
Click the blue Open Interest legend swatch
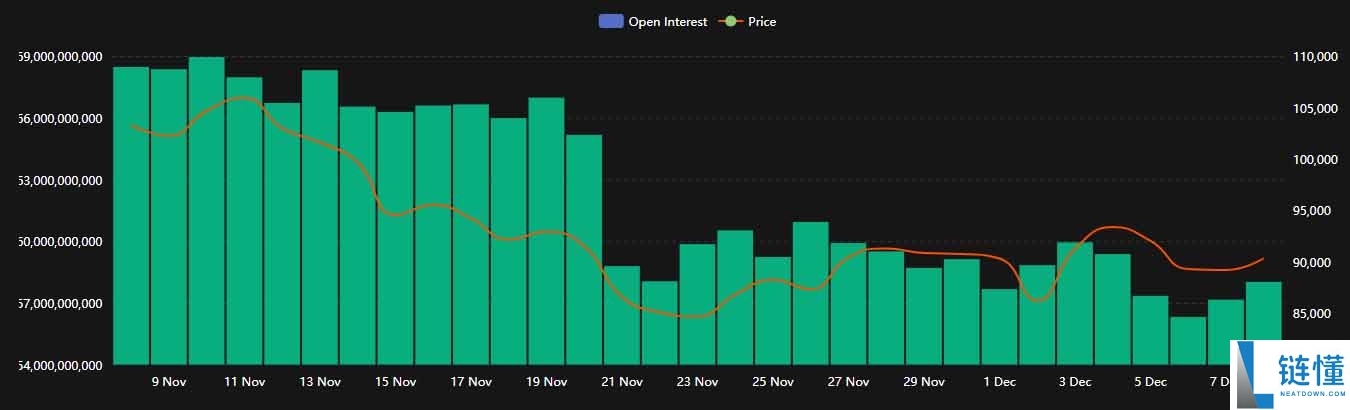point(610,21)
